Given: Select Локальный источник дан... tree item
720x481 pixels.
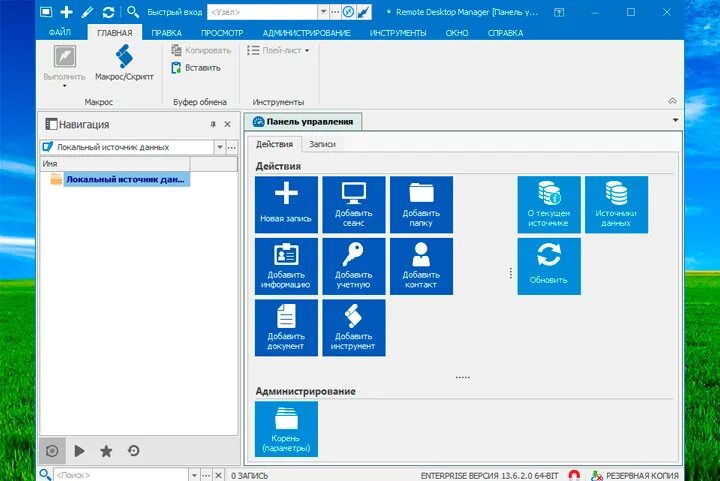Looking at the screenshot, I should pyautogui.click(x=125, y=179).
